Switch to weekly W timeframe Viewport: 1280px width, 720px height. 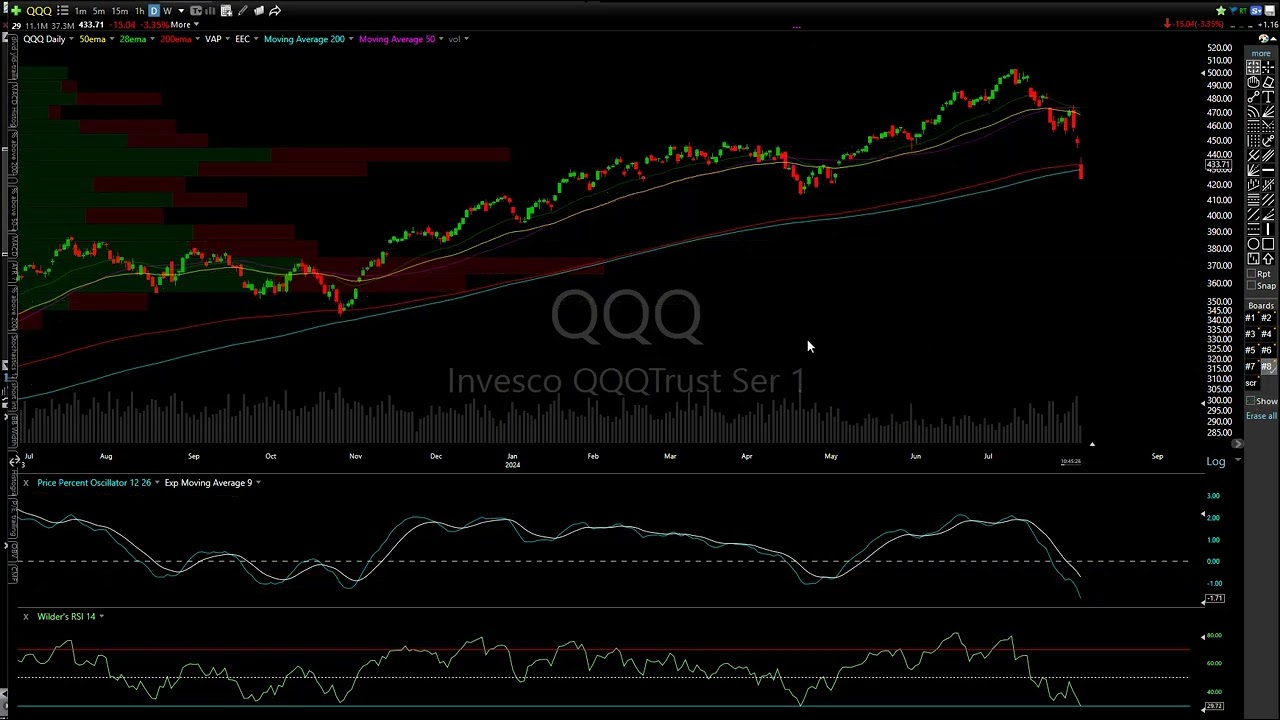(x=167, y=11)
